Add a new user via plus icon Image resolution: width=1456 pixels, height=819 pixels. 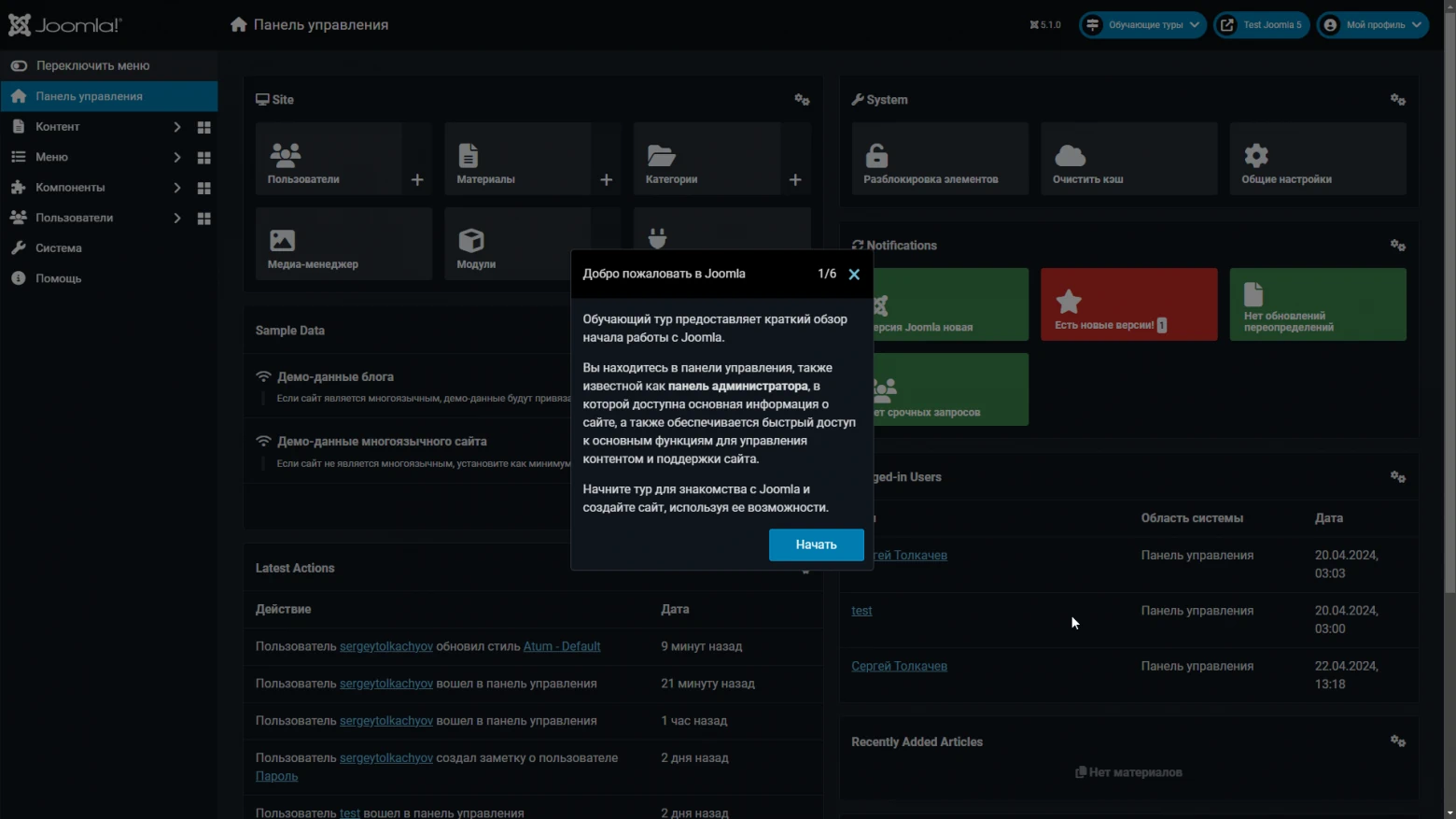tap(417, 179)
